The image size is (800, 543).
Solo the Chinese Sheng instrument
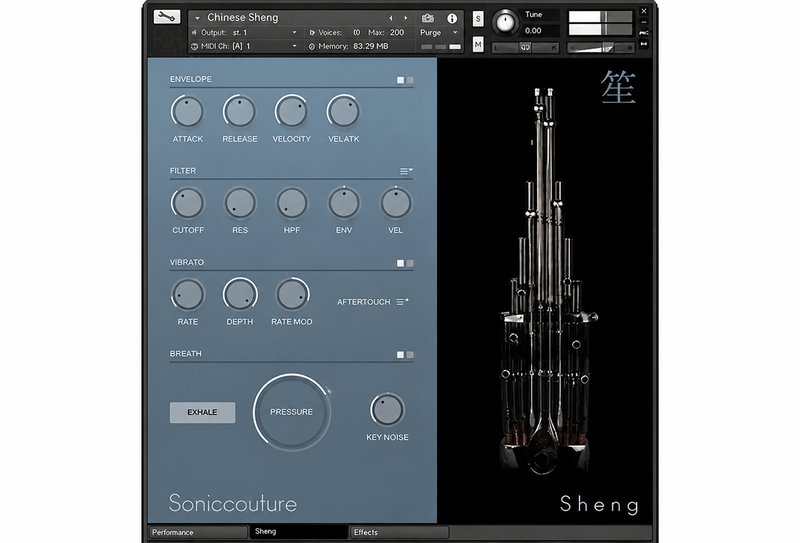point(478,19)
